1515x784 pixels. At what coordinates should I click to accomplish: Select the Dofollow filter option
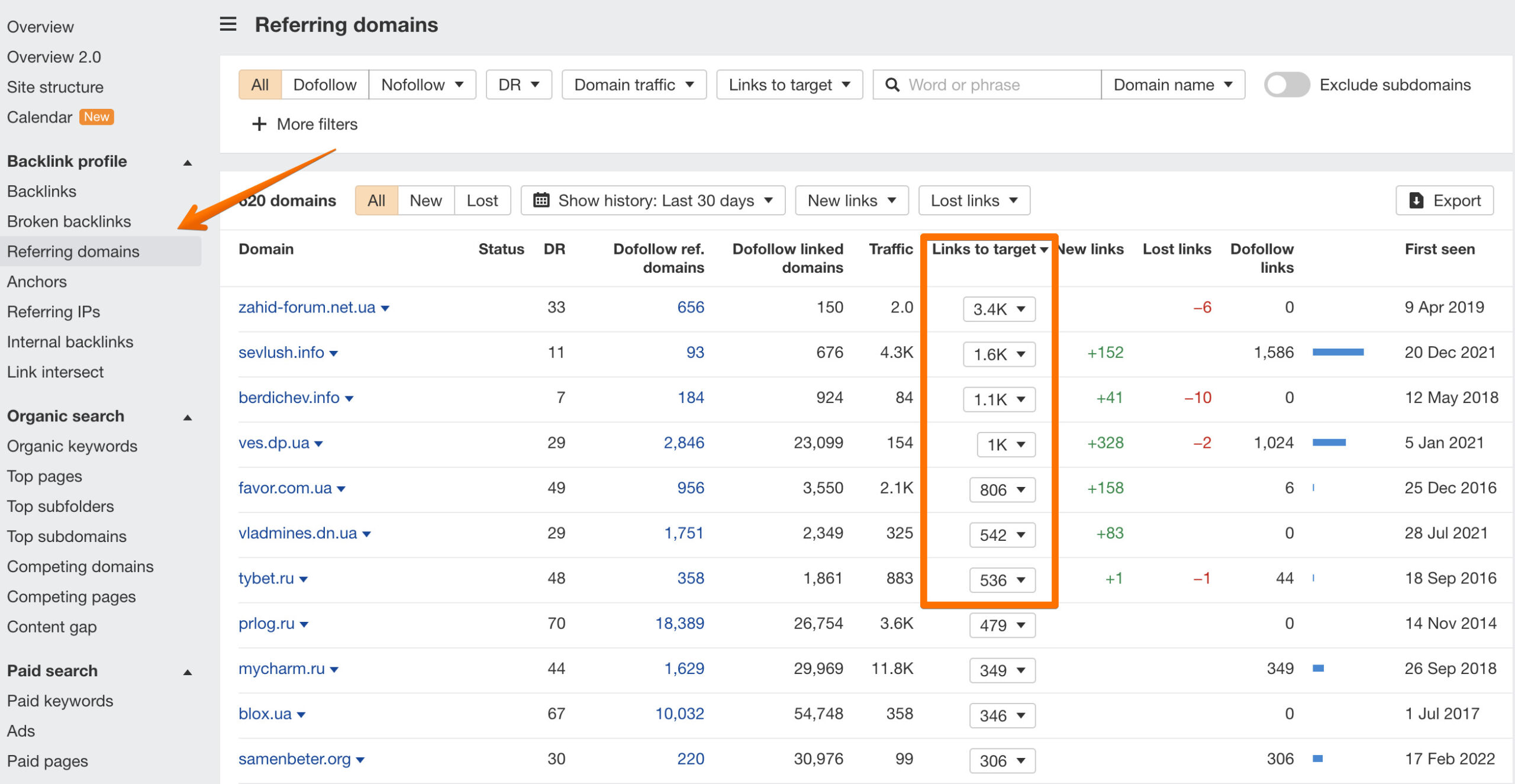click(324, 85)
